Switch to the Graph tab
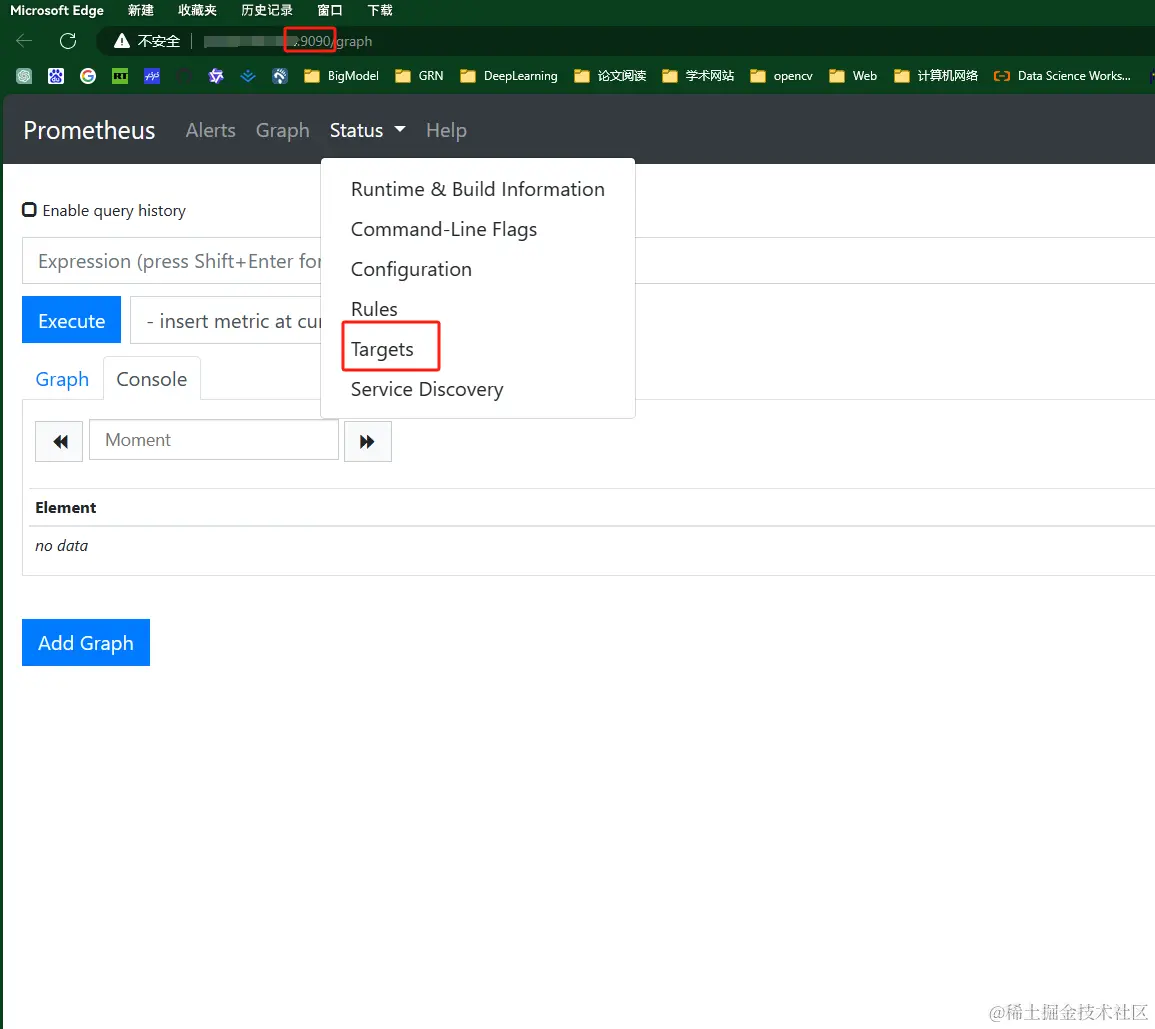This screenshot has width=1155, height=1029. click(62, 379)
